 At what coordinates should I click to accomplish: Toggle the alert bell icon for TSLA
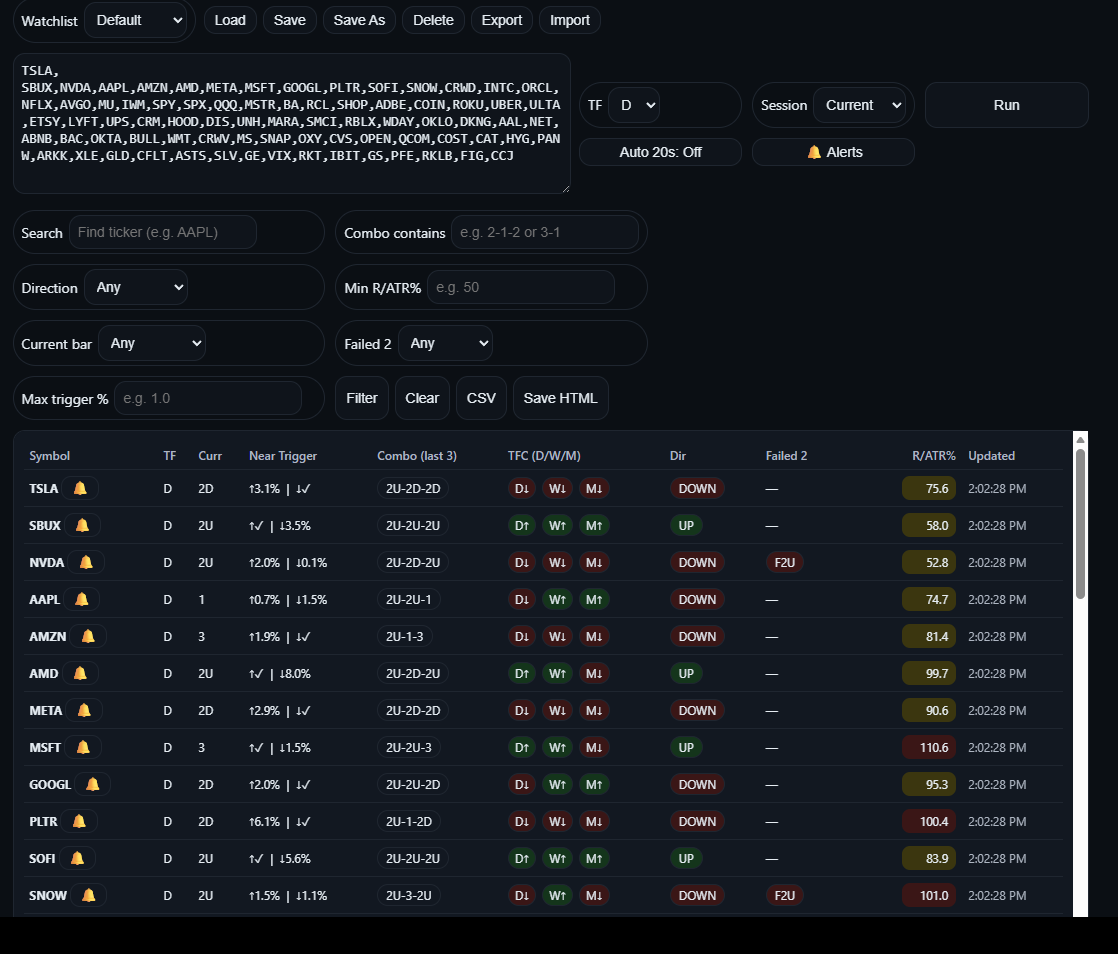[79, 488]
